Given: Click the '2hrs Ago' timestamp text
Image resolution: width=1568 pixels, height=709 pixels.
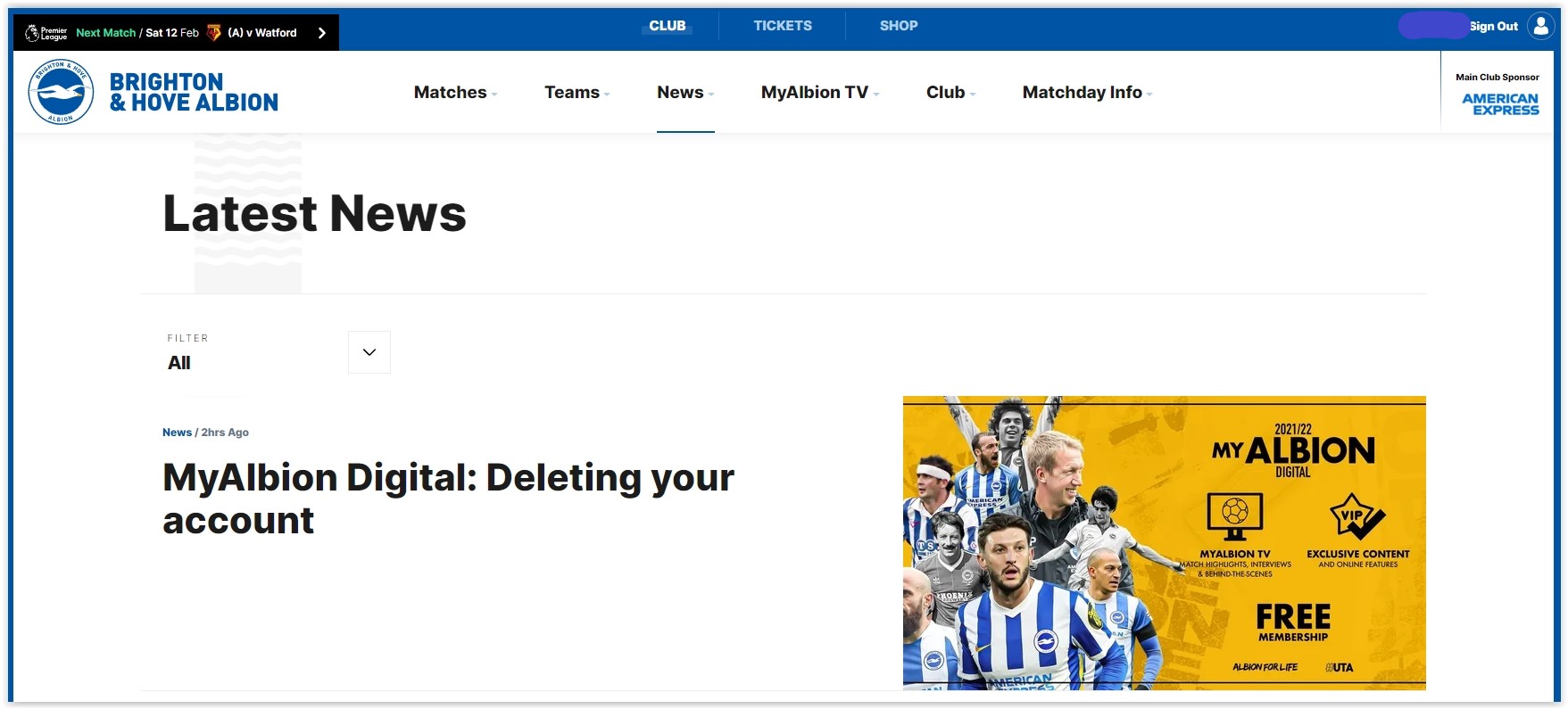Looking at the screenshot, I should 225,433.
